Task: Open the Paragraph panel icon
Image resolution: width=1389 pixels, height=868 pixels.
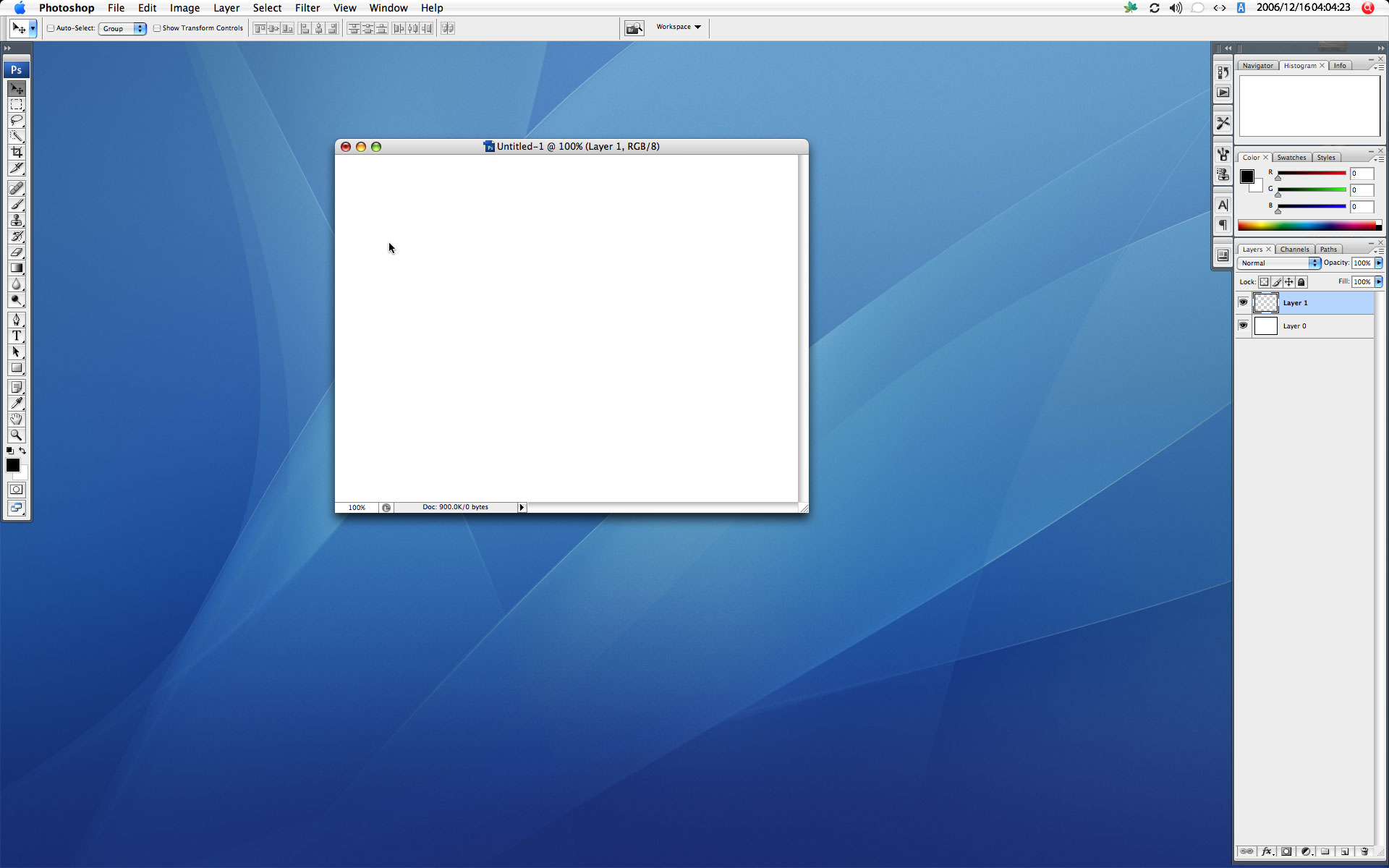Action: pos(1223,225)
